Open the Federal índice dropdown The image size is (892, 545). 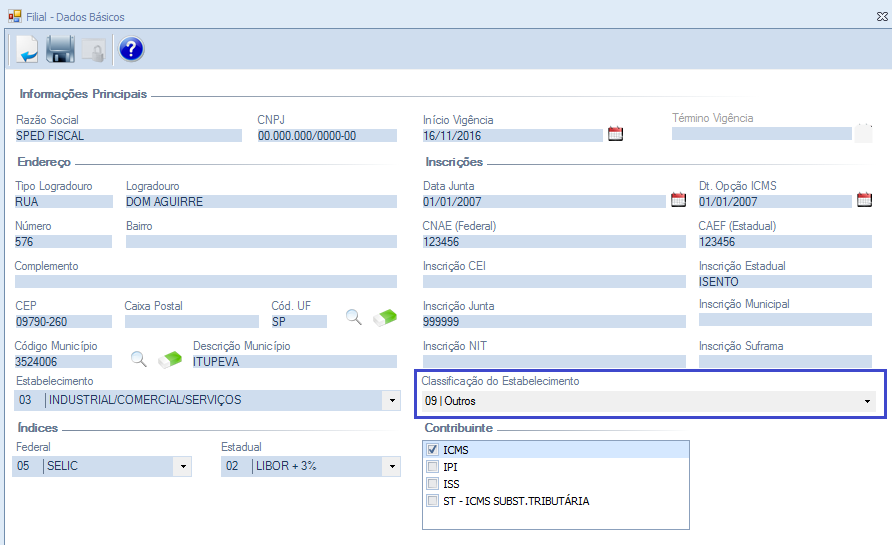pyautogui.click(x=182, y=466)
